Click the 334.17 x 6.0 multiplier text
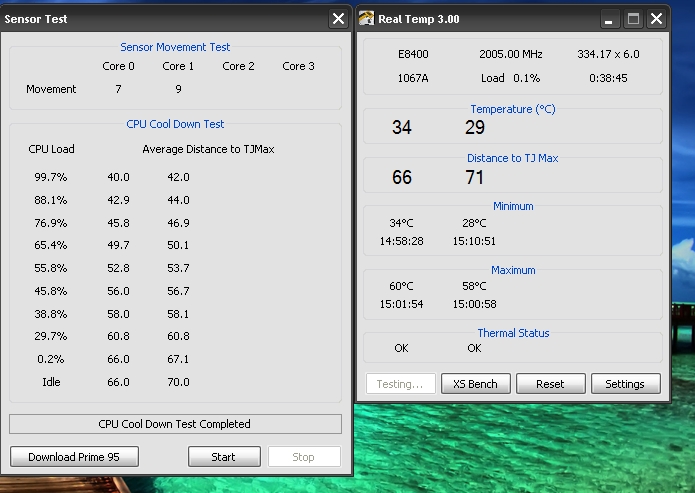This screenshot has width=695, height=493. point(608,54)
